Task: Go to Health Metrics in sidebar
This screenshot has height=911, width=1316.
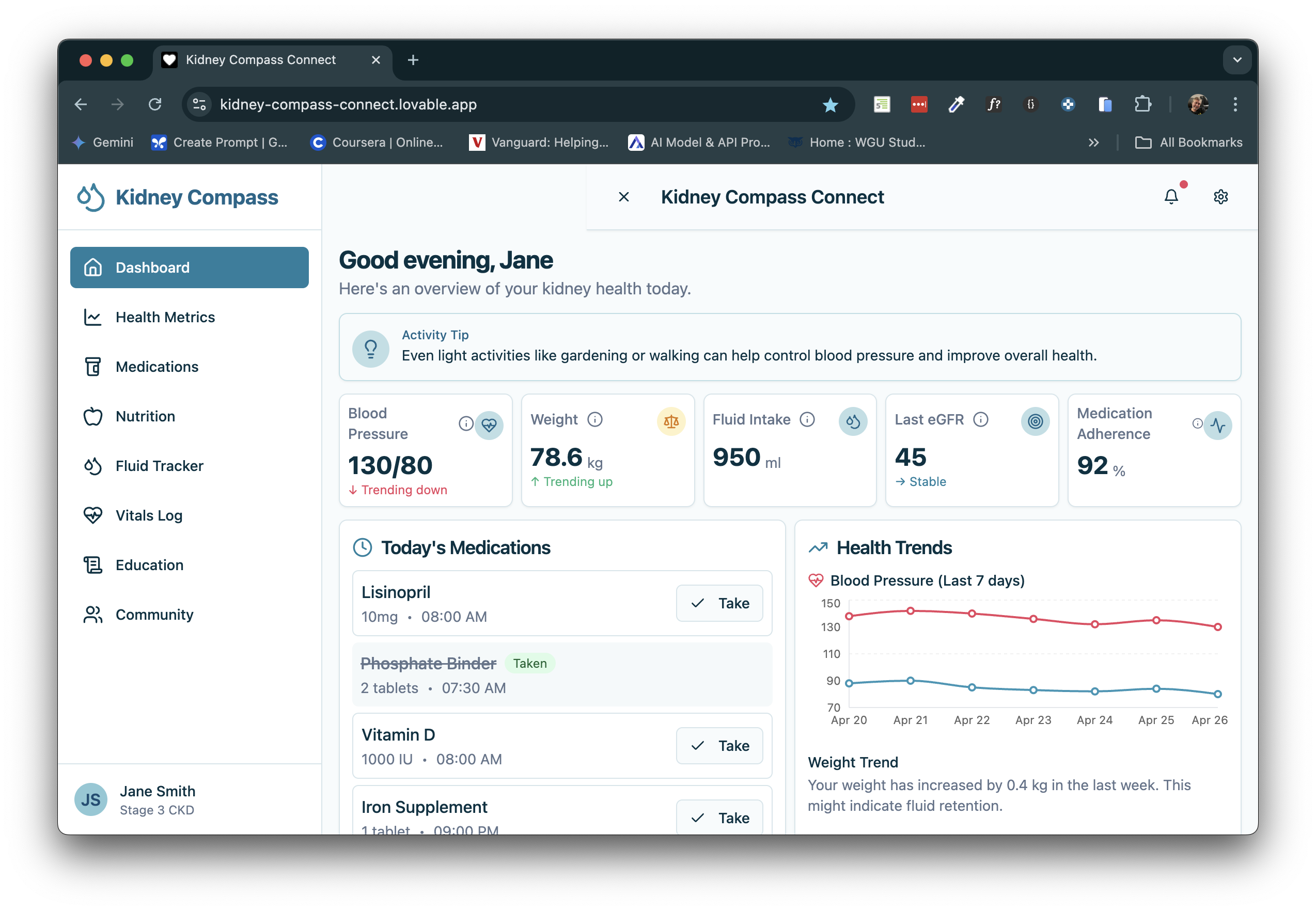Action: (165, 318)
